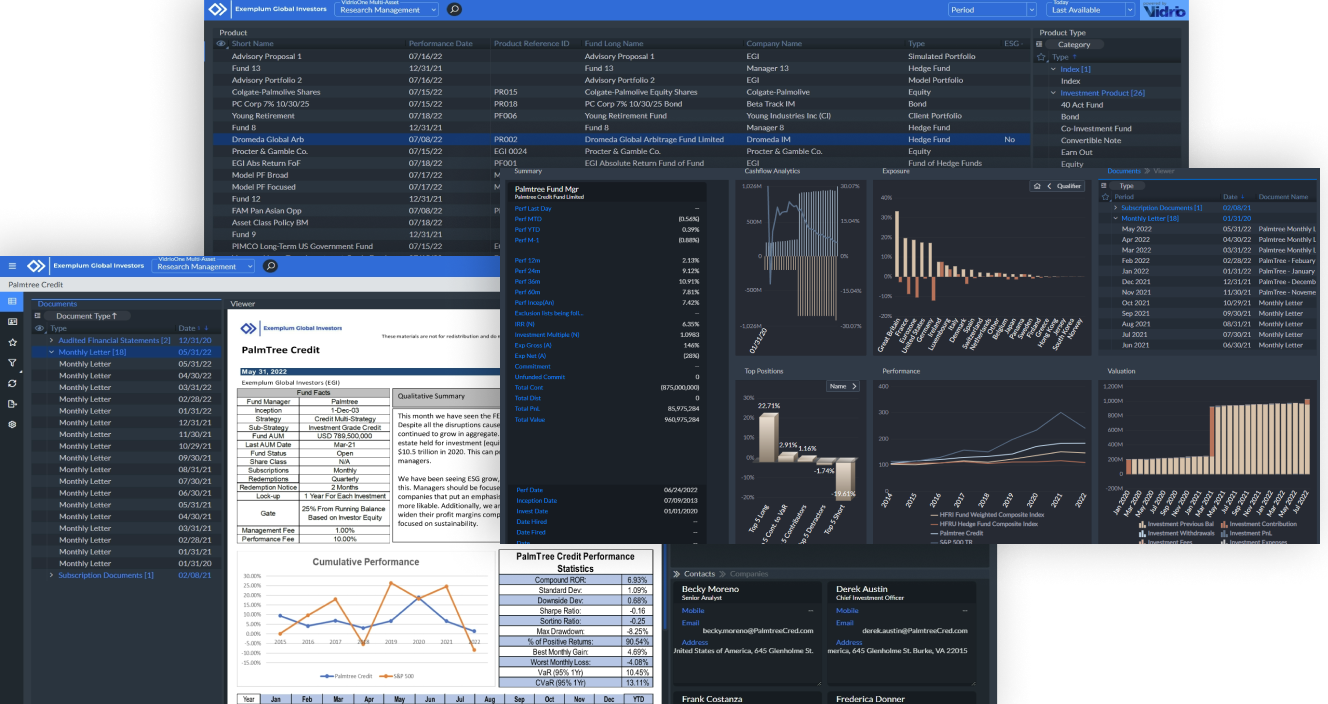Click Vidrio logo in top window
1328x704 pixels.
(1163, 10)
